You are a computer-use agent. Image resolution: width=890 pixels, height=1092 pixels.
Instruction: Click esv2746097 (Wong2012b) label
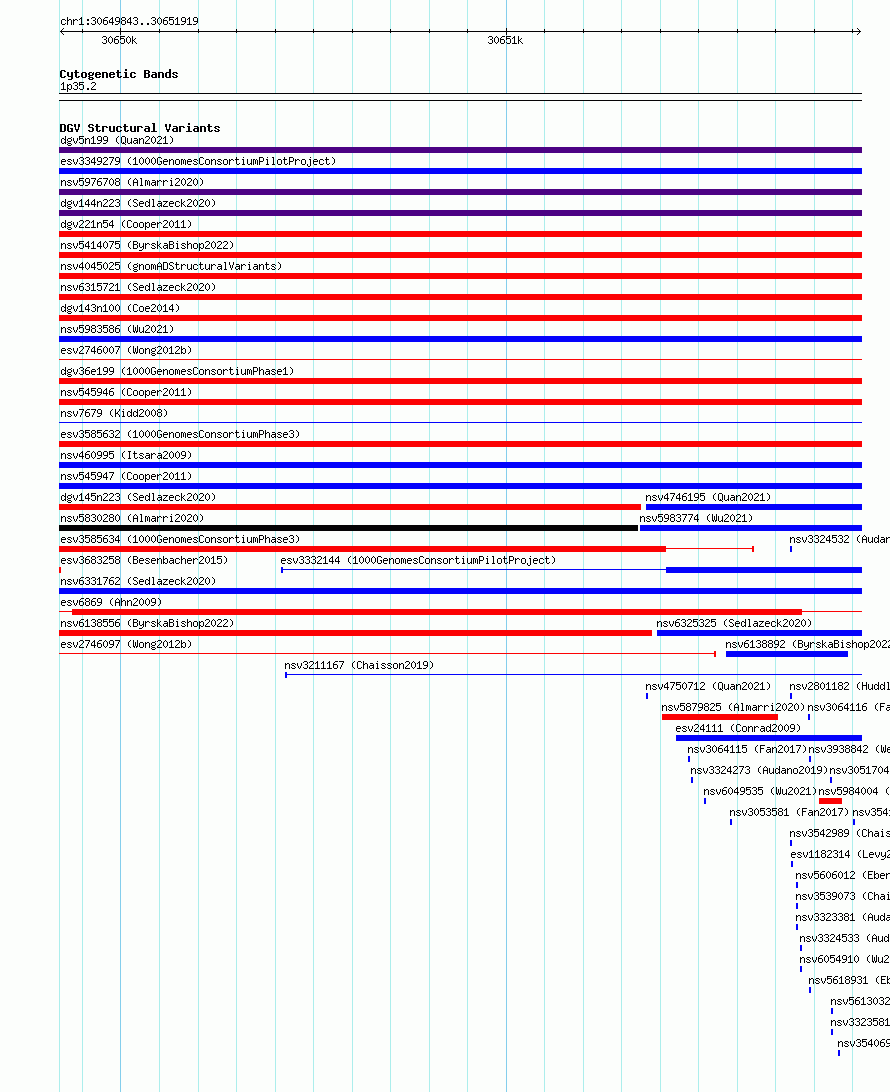126,644
